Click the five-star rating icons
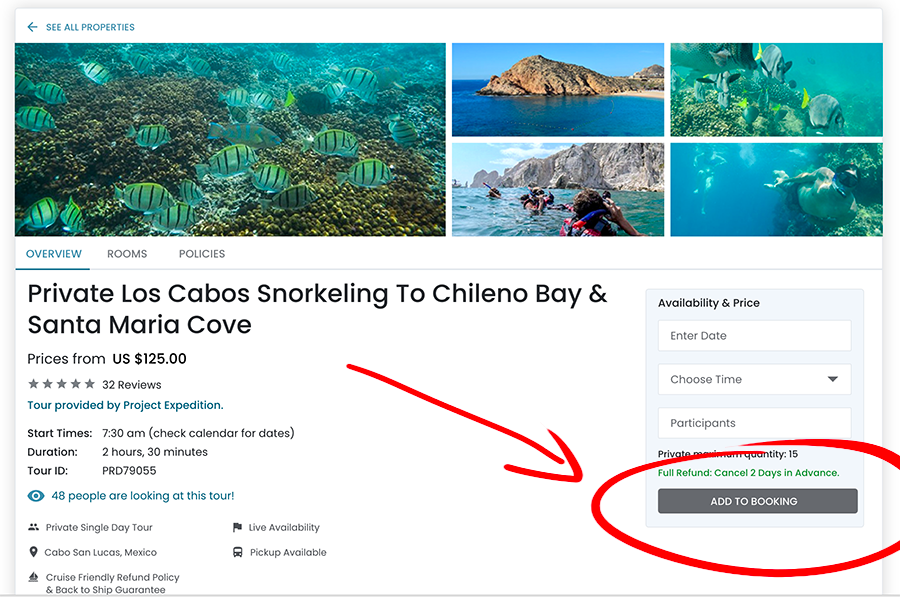900x597 pixels. click(x=61, y=384)
